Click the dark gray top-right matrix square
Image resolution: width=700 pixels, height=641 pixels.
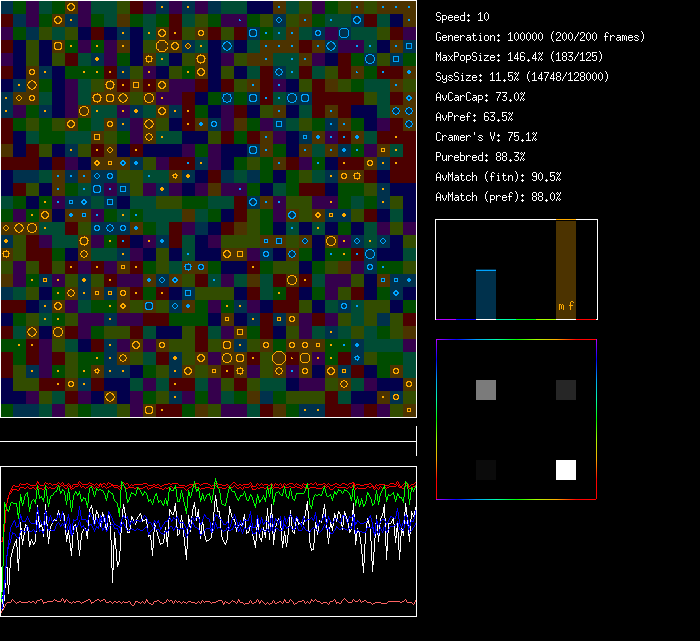pos(566,390)
